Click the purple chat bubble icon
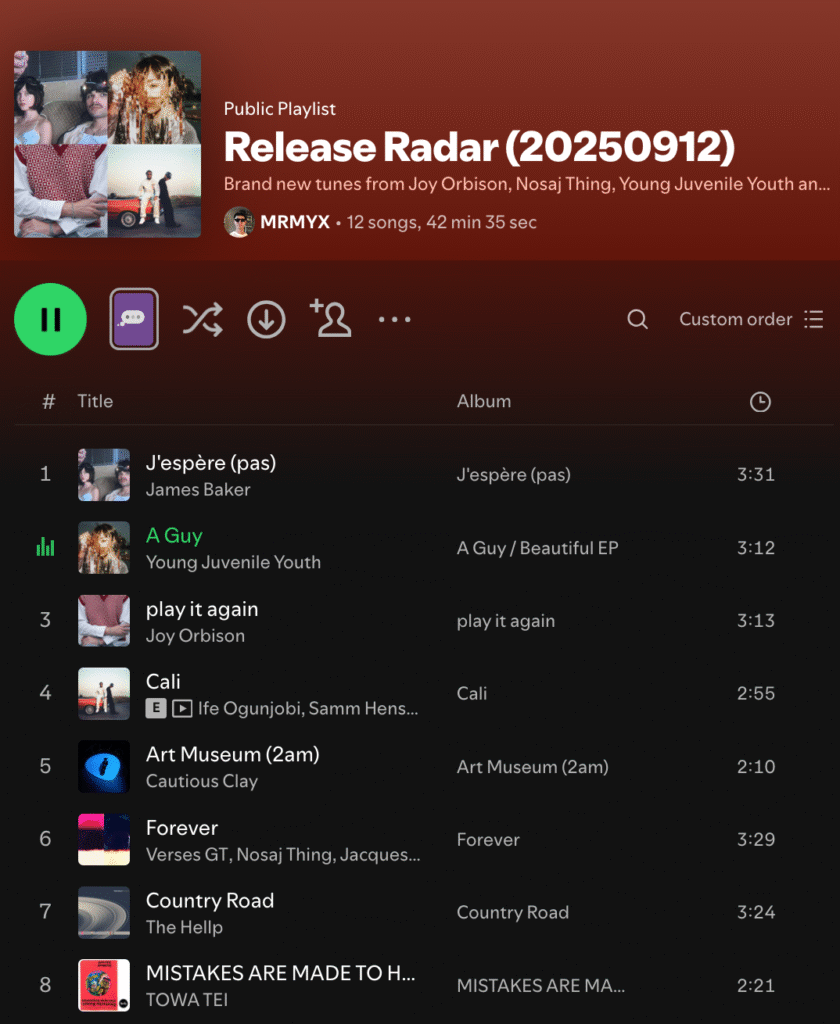840x1024 pixels. 134,319
